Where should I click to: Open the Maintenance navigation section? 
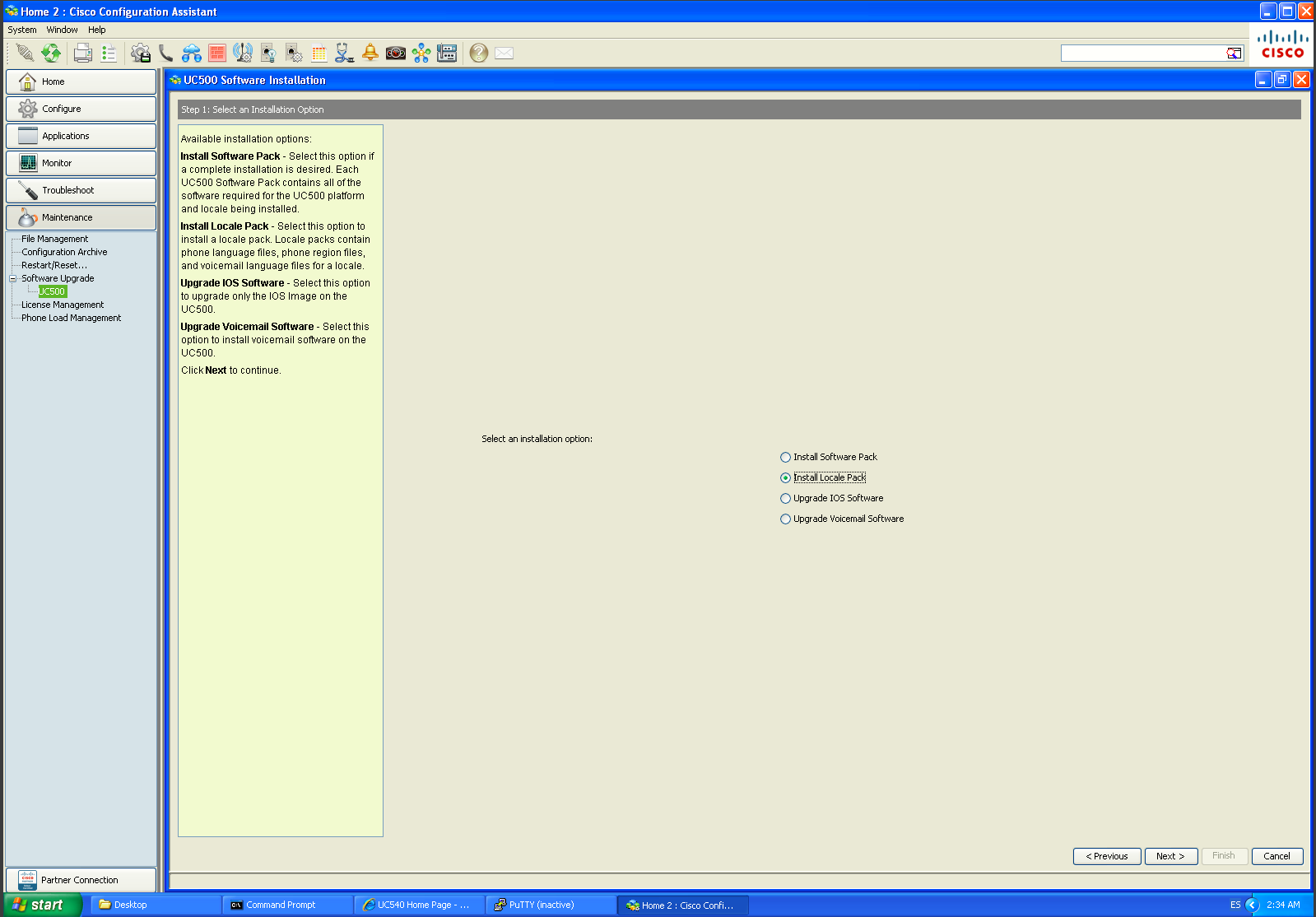81,217
